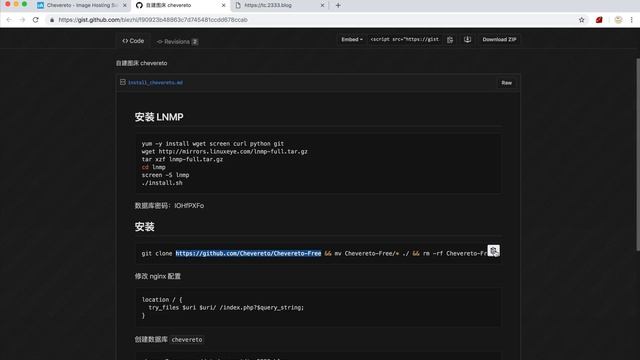Click the page vertical scrollbar
The image size is (640, 360).
(x=638, y=155)
